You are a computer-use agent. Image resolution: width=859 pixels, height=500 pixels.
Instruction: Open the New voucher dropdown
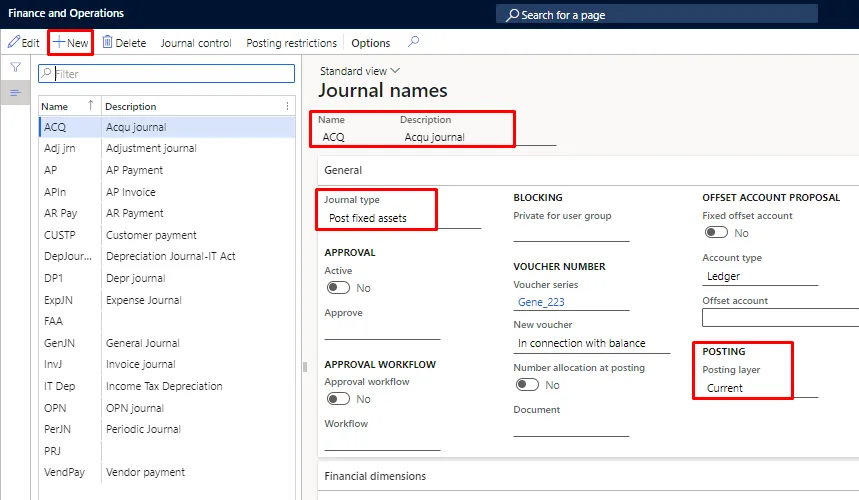click(x=592, y=343)
